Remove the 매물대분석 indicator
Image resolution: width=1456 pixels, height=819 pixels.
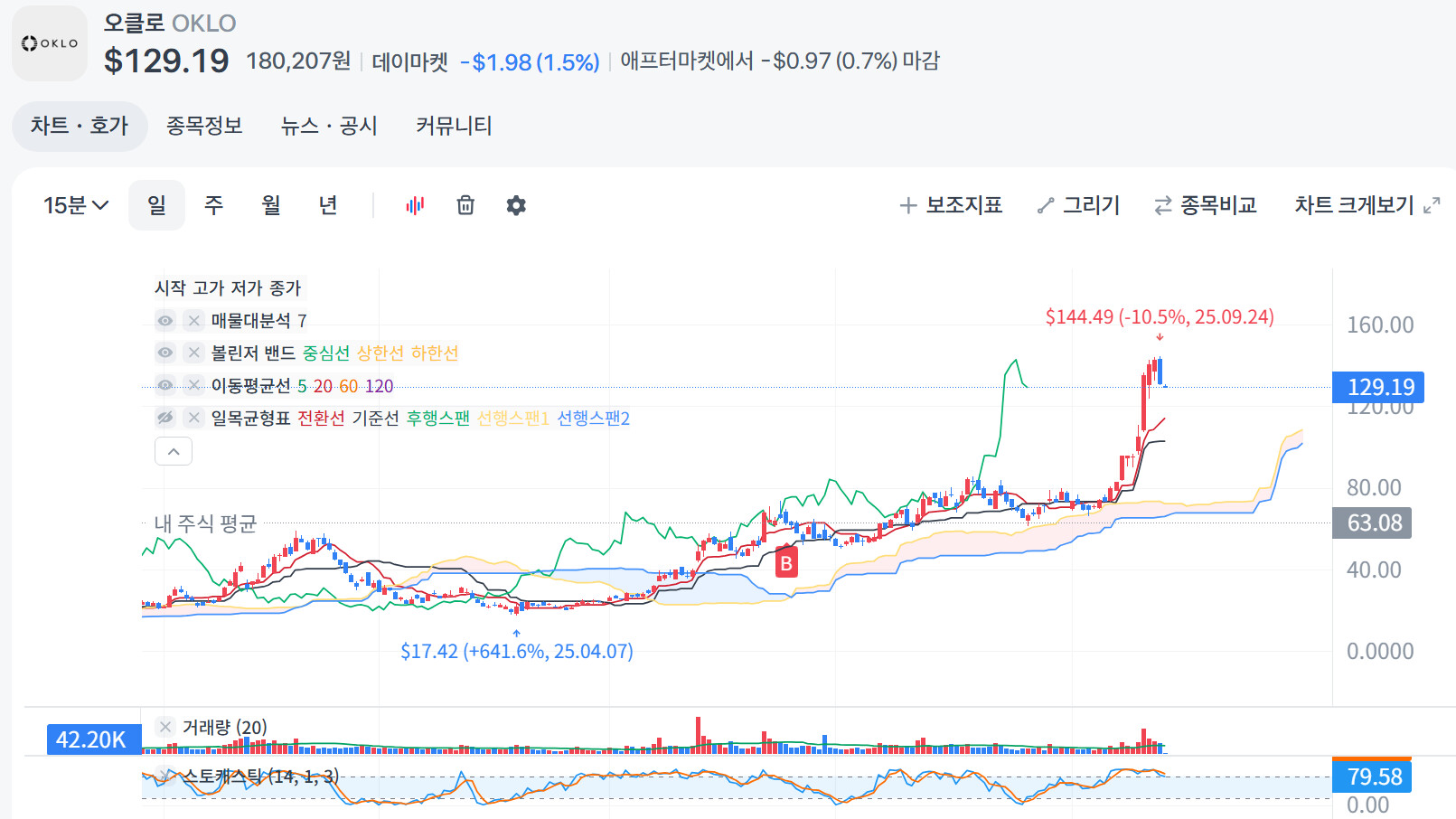[193, 320]
